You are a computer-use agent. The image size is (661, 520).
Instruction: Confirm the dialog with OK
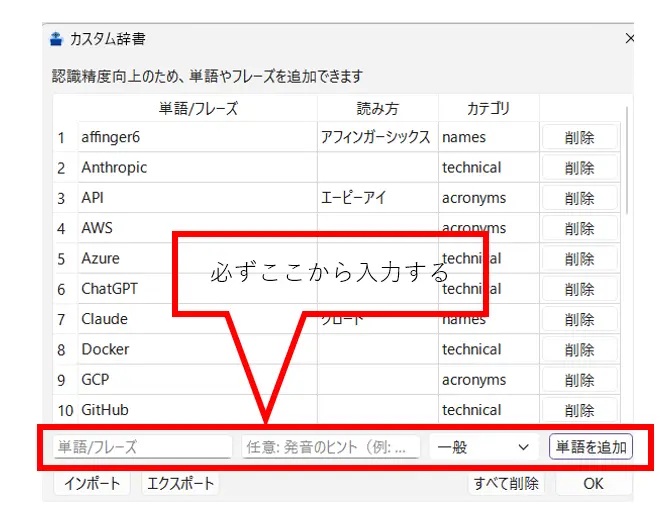[x=594, y=483]
